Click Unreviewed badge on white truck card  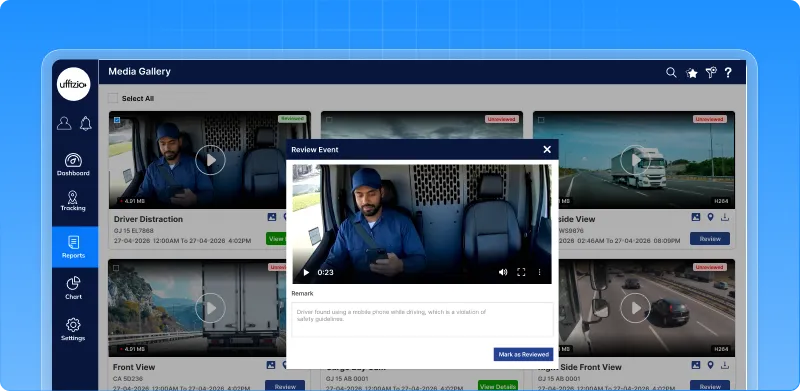710,119
